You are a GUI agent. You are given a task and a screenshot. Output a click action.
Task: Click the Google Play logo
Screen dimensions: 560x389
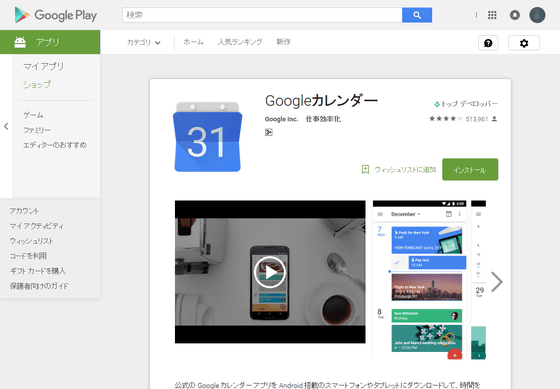(55, 15)
